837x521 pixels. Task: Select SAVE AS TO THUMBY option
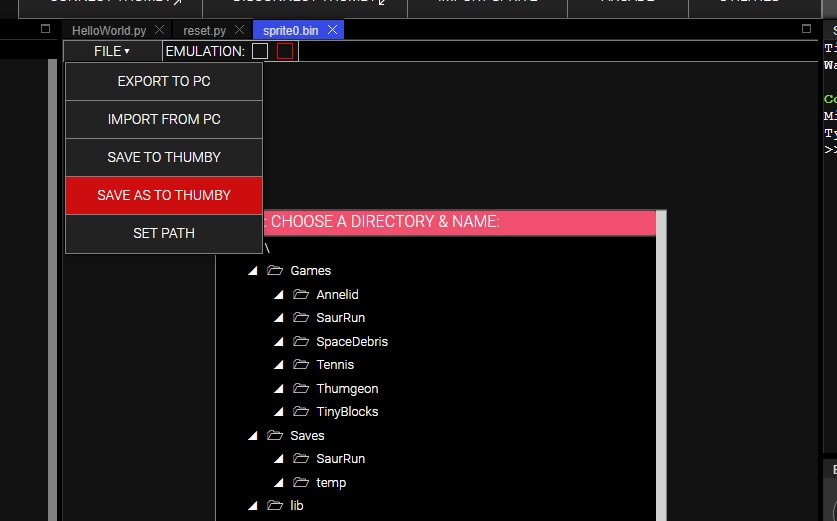(x=164, y=195)
